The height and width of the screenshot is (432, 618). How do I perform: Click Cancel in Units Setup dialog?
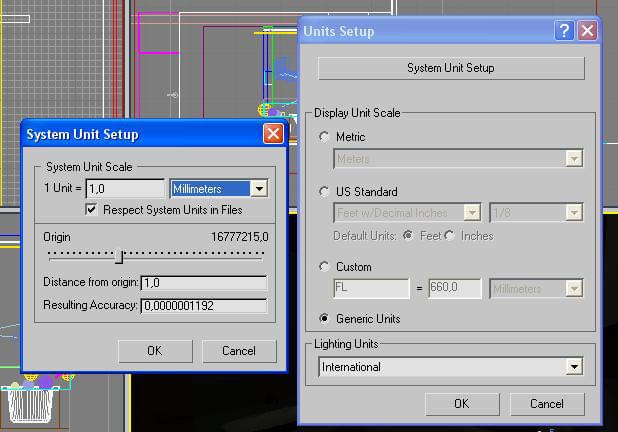coord(547,404)
